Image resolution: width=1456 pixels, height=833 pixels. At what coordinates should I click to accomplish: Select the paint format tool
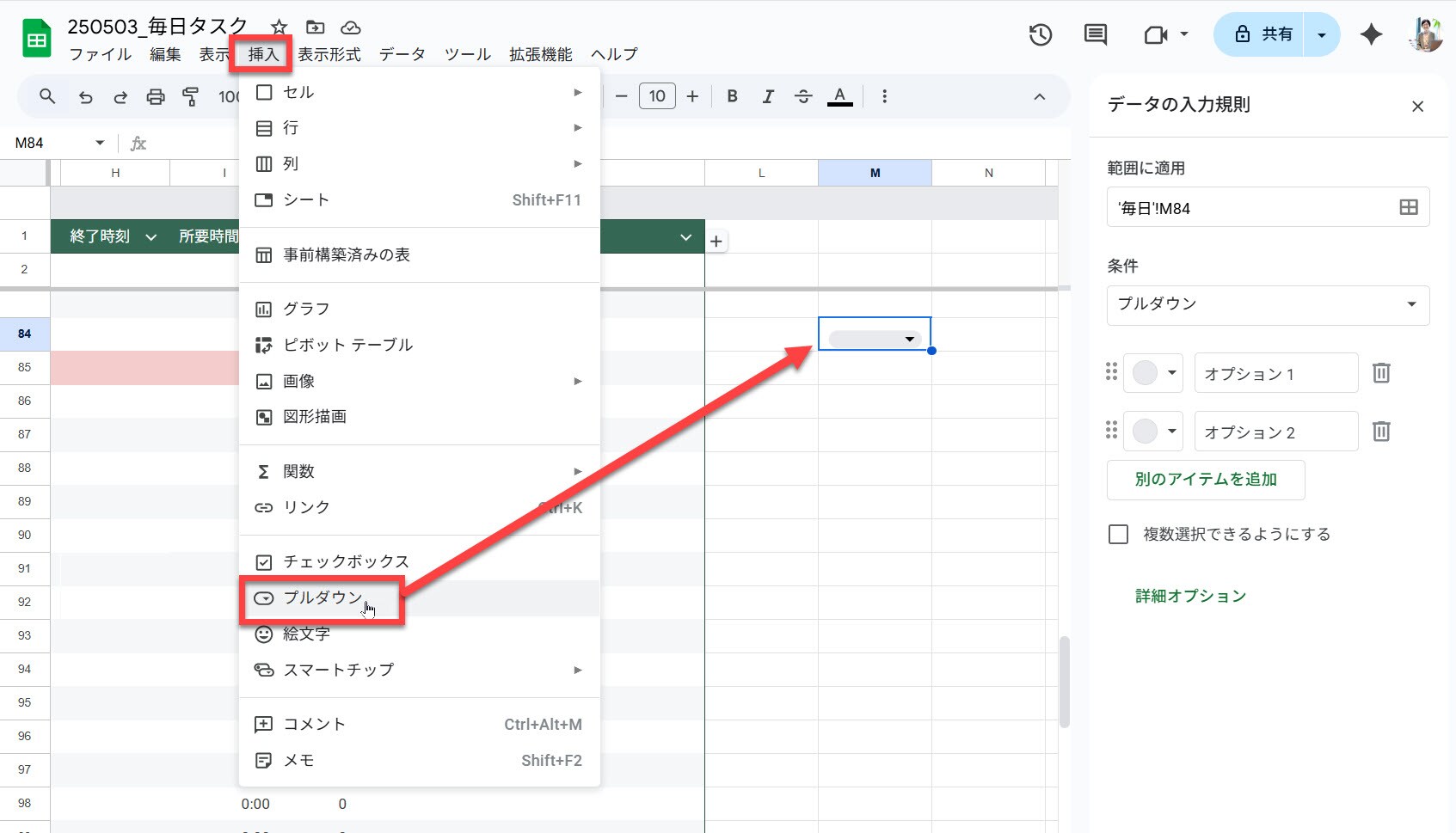[190, 97]
